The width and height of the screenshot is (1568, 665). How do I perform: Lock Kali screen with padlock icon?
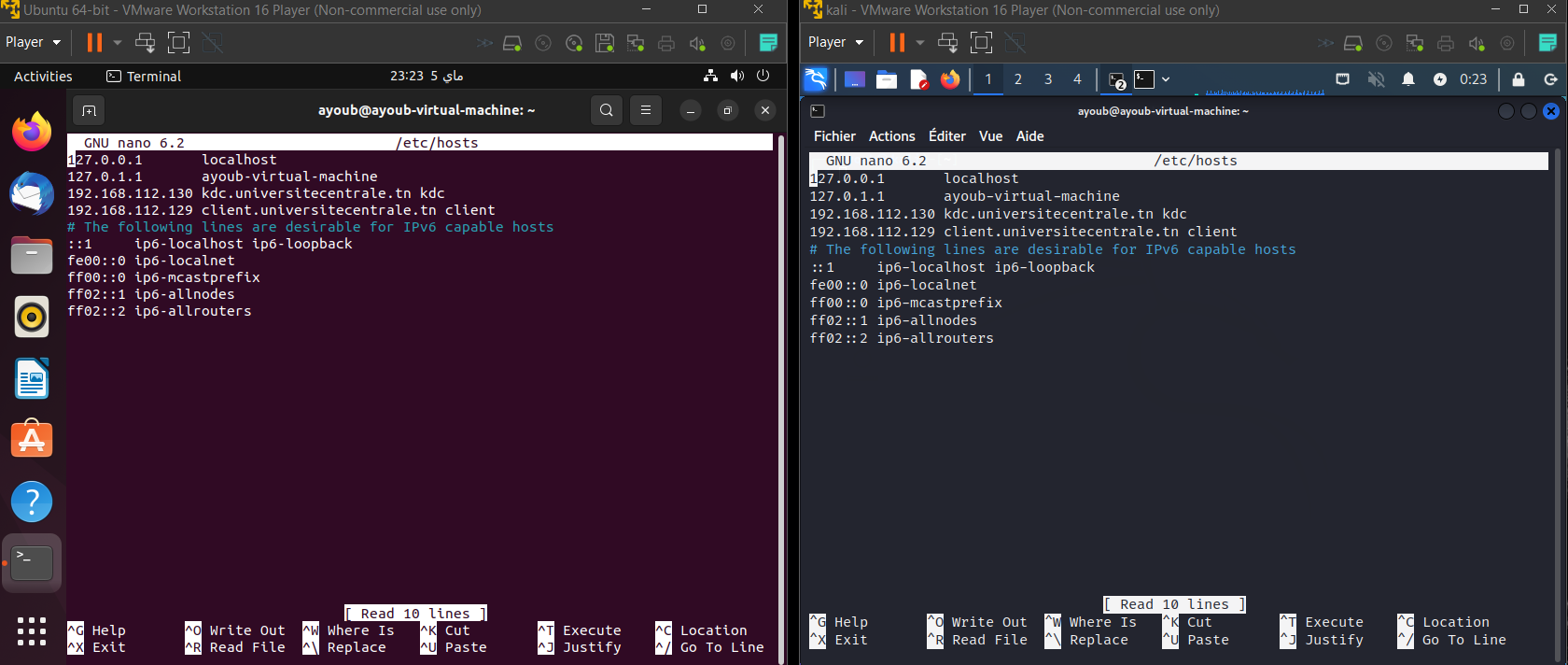1519,79
